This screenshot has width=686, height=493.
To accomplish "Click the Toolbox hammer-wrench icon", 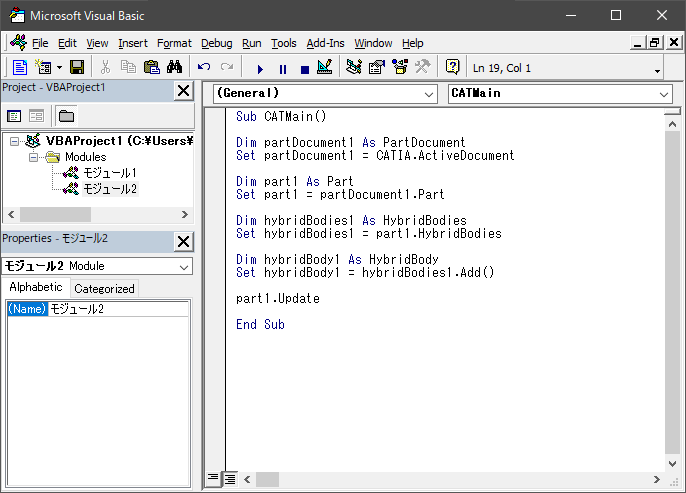I will click(423, 67).
